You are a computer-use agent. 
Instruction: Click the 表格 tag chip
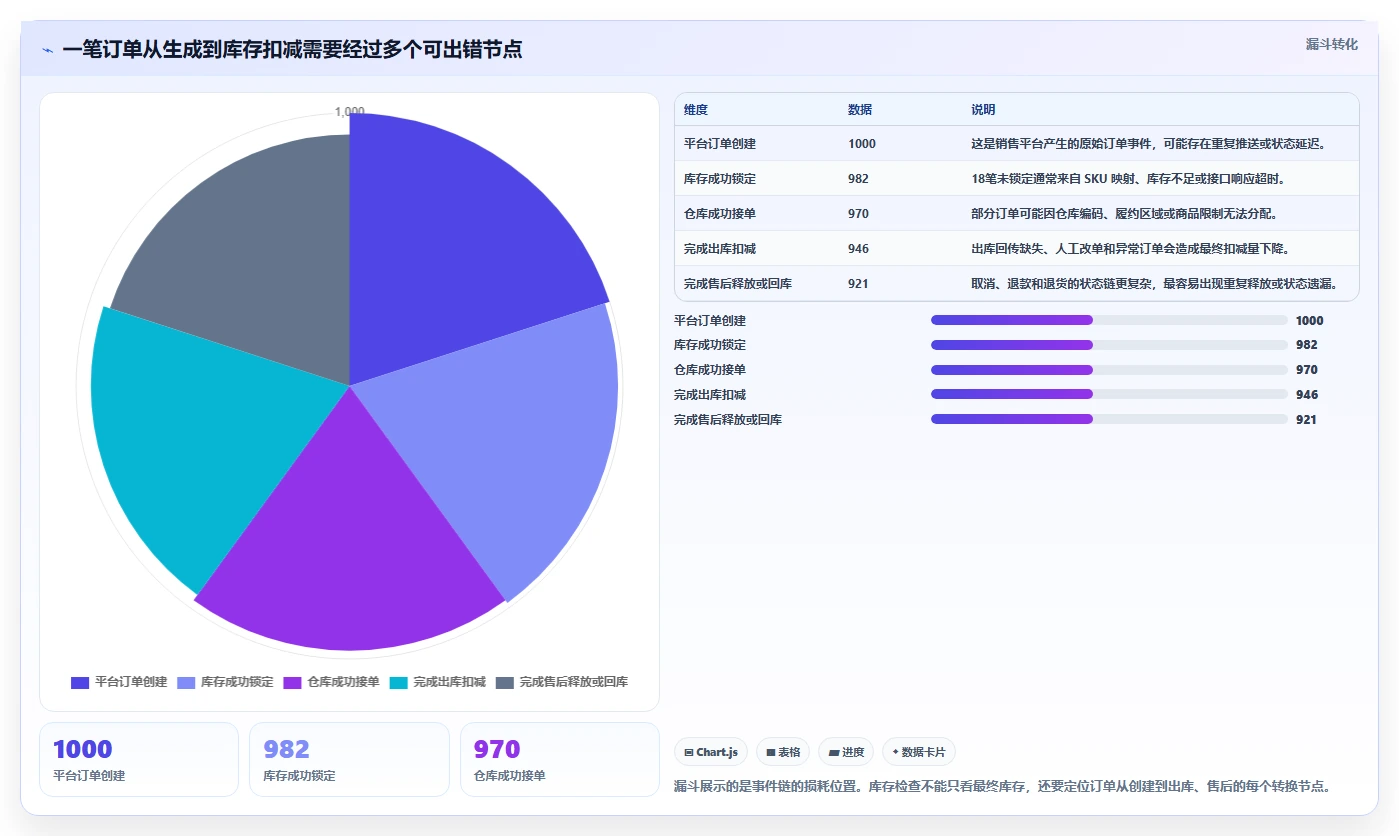coord(783,752)
